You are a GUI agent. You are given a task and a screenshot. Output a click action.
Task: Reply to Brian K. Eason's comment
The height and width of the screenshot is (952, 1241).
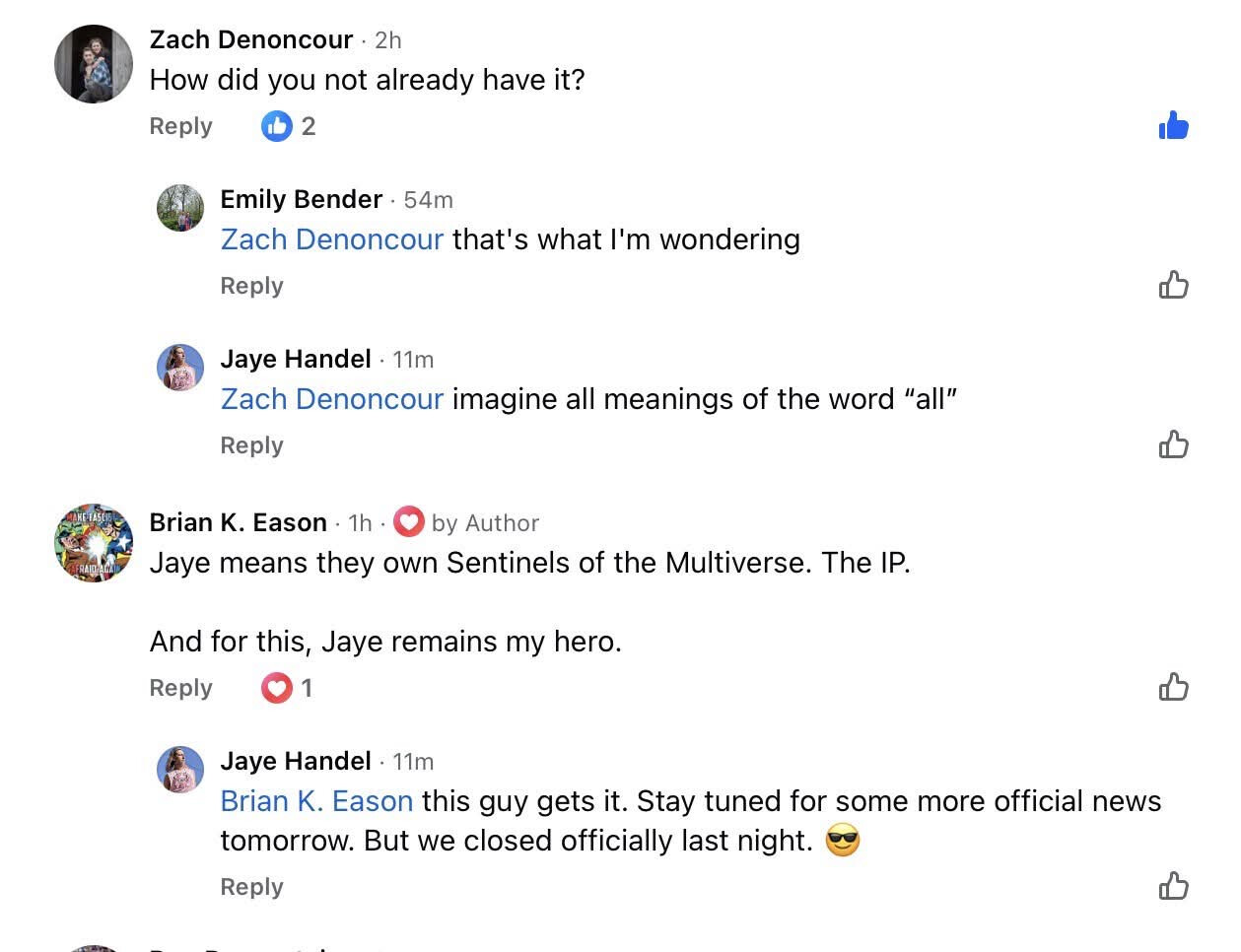pos(180,688)
